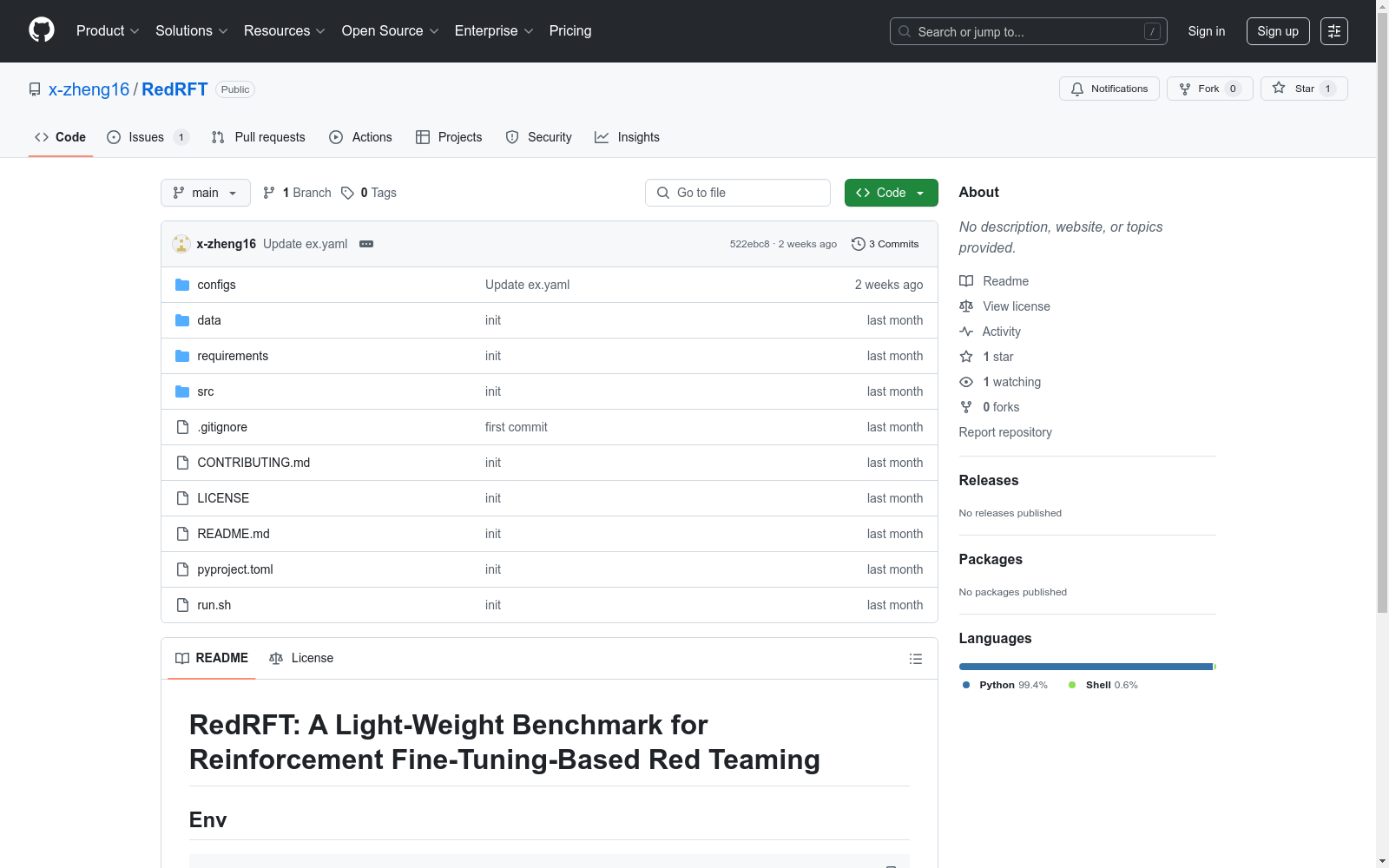1389x868 pixels.
Task: Click the run.sh file icon
Action: click(182, 605)
